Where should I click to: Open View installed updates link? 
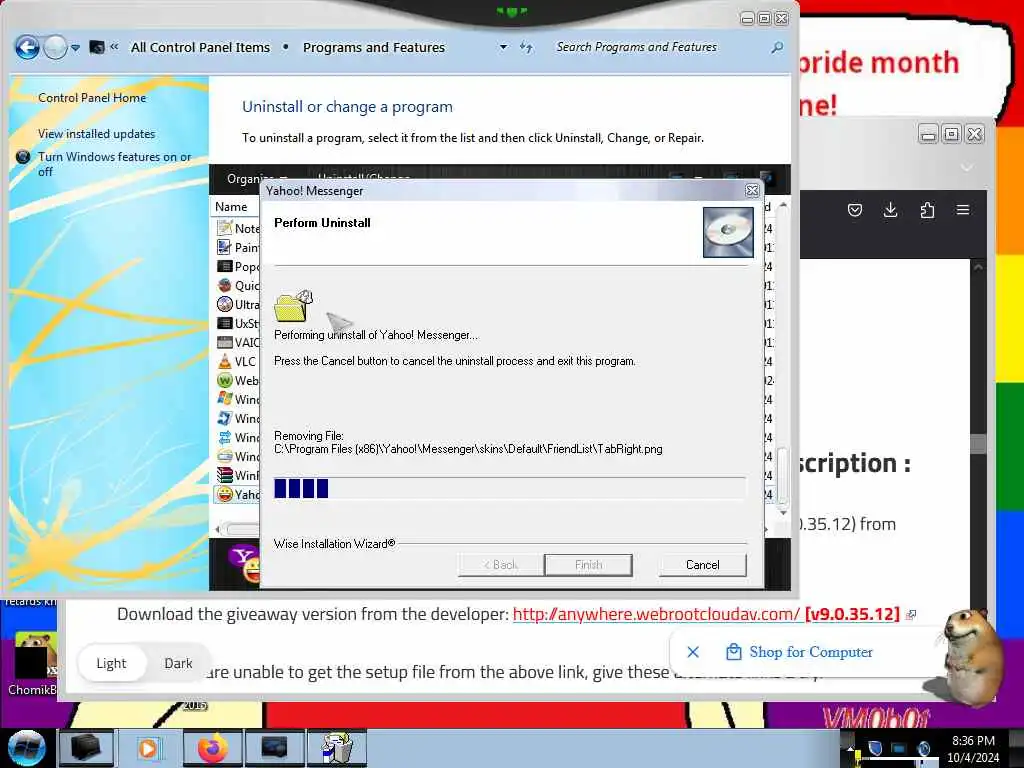pyautogui.click(x=97, y=133)
